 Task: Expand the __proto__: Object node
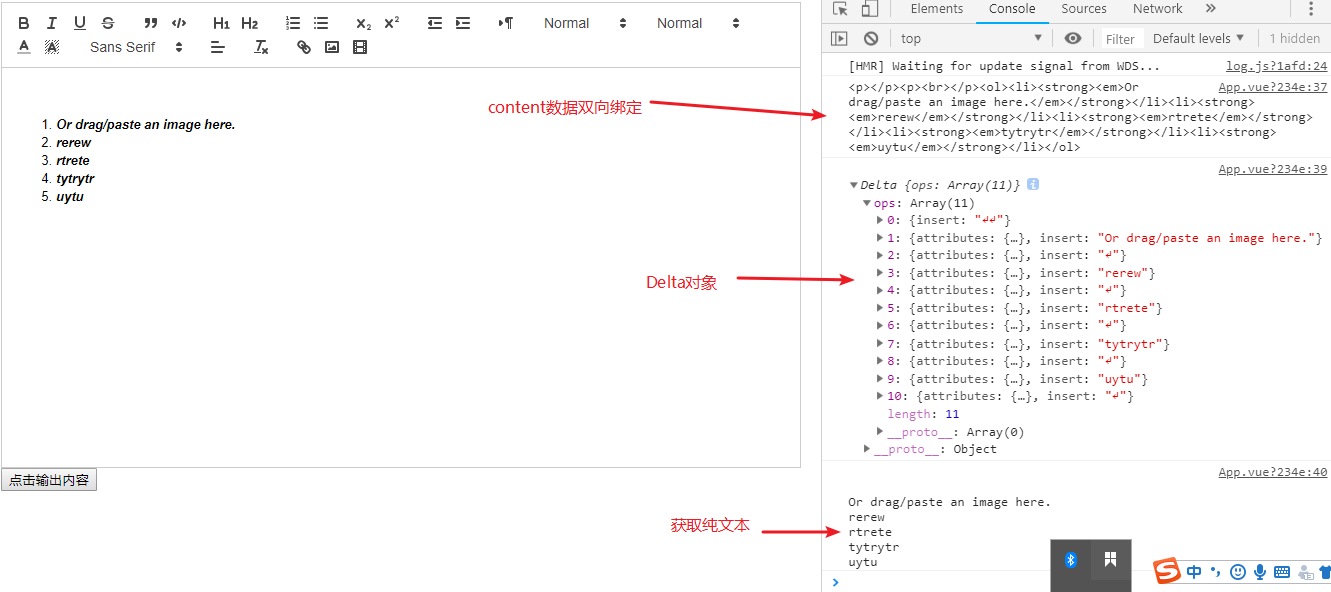(x=867, y=449)
